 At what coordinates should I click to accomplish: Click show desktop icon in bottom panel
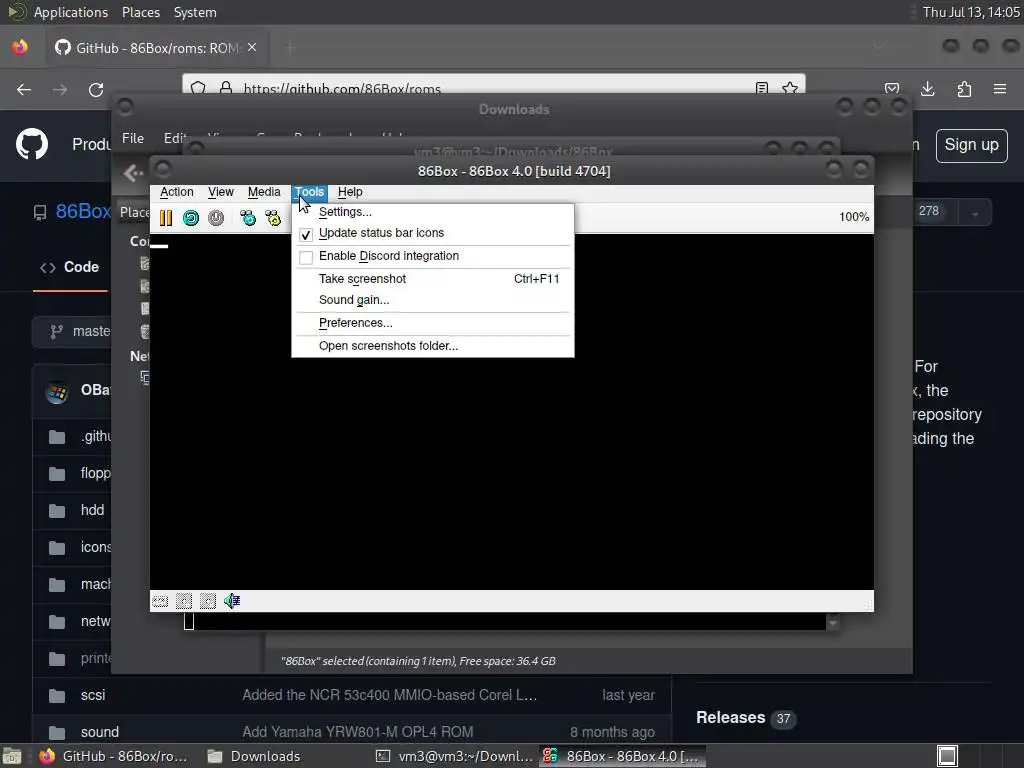(x=12, y=756)
